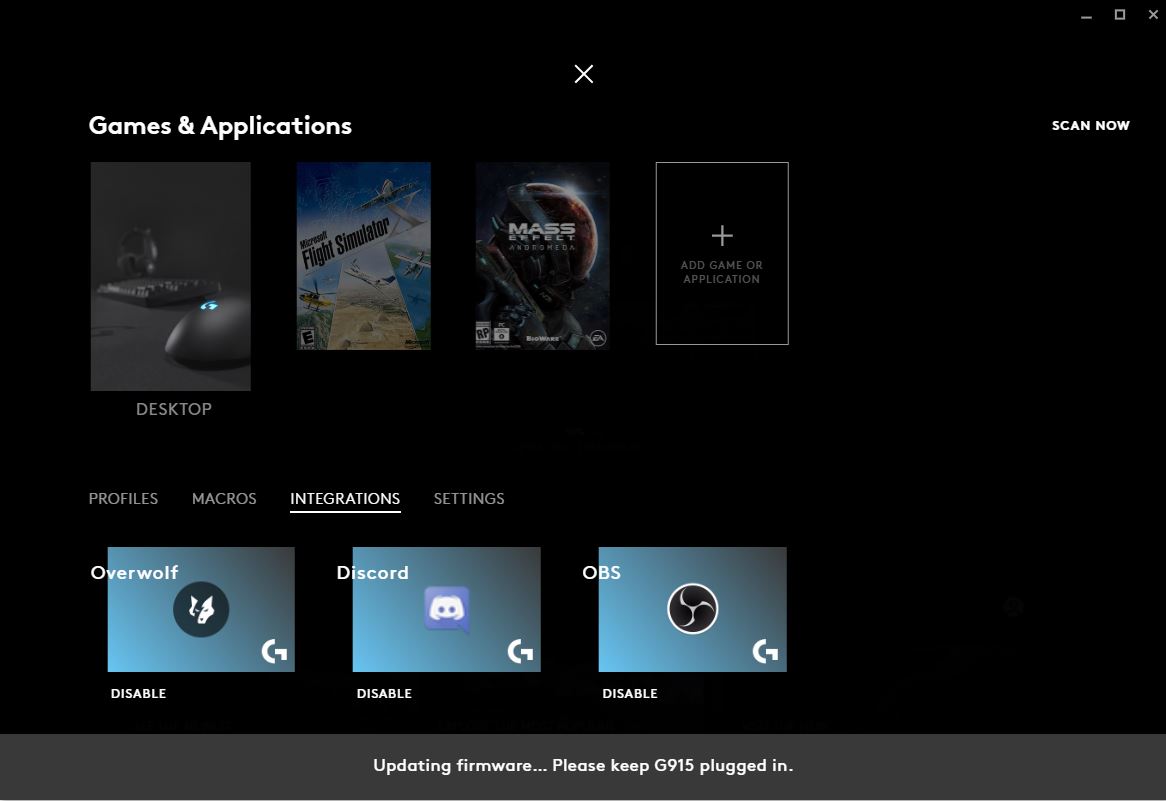The width and height of the screenshot is (1166, 801).
Task: Open the Macros tab
Action: pyautogui.click(x=224, y=498)
